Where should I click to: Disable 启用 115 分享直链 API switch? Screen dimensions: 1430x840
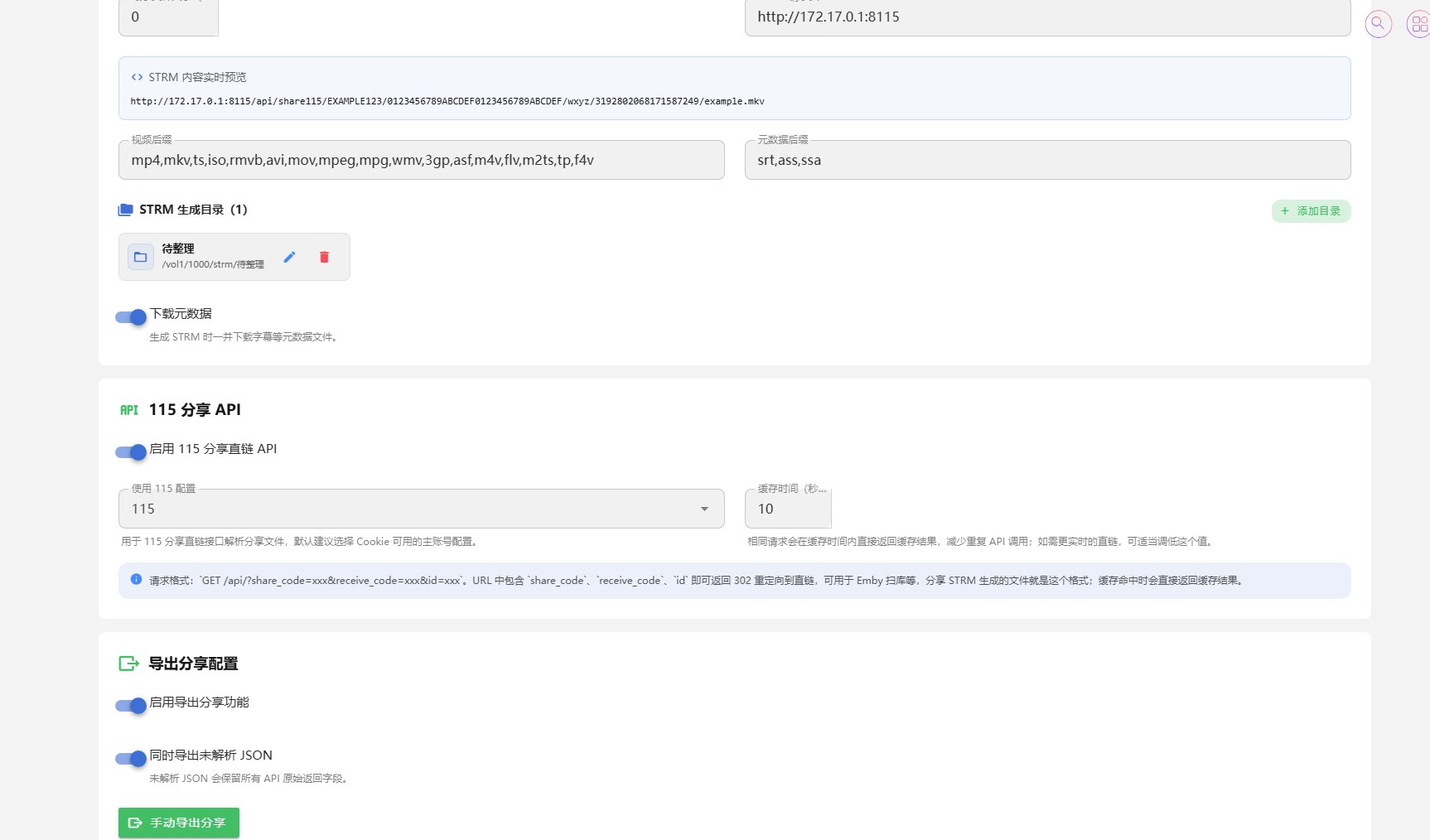coord(131,451)
